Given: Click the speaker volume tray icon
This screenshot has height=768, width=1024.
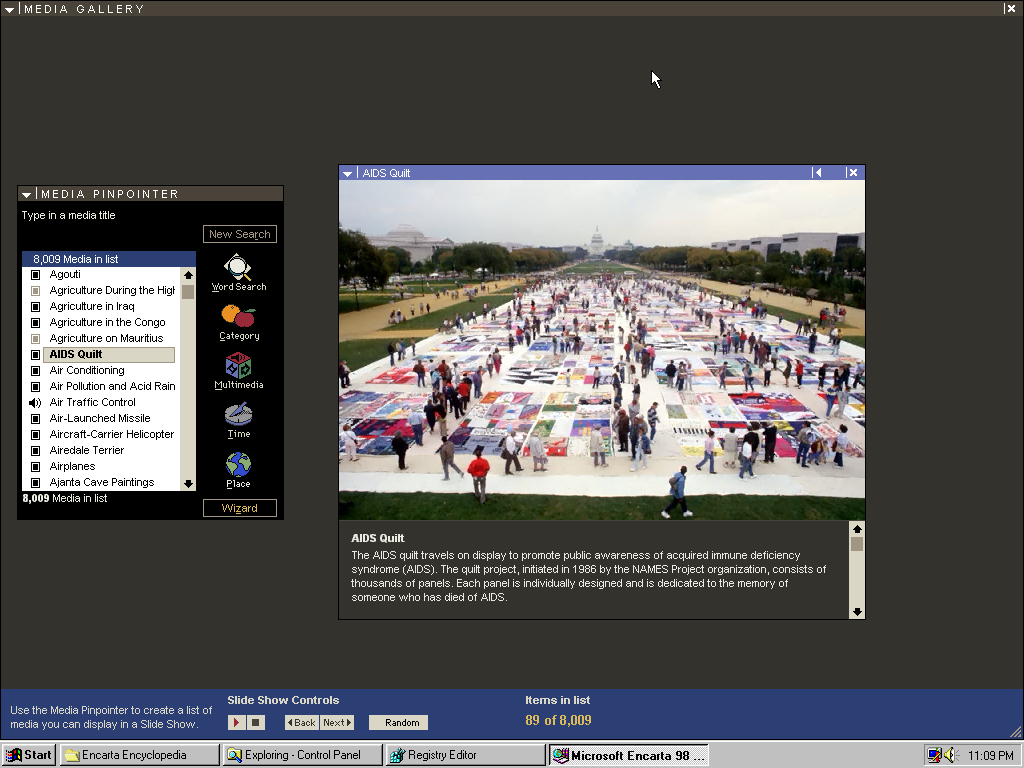Looking at the screenshot, I should pyautogui.click(x=949, y=755).
